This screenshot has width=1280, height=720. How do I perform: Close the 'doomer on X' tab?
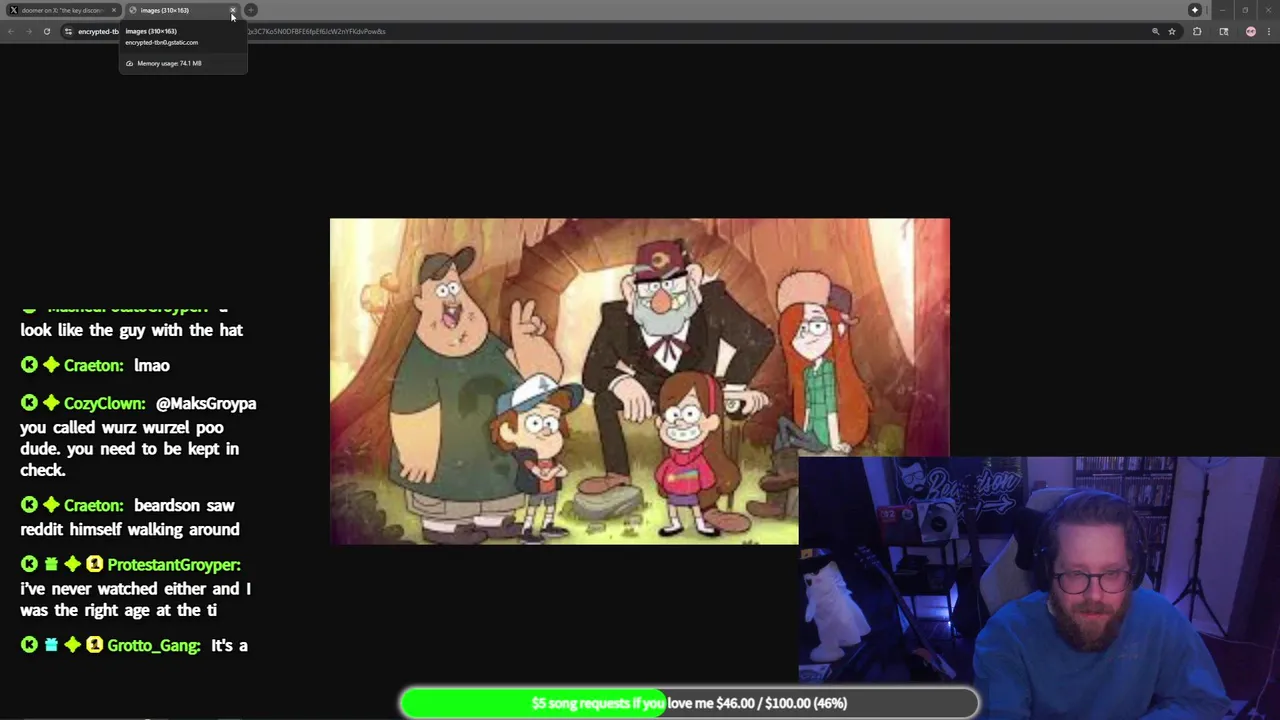(x=114, y=10)
